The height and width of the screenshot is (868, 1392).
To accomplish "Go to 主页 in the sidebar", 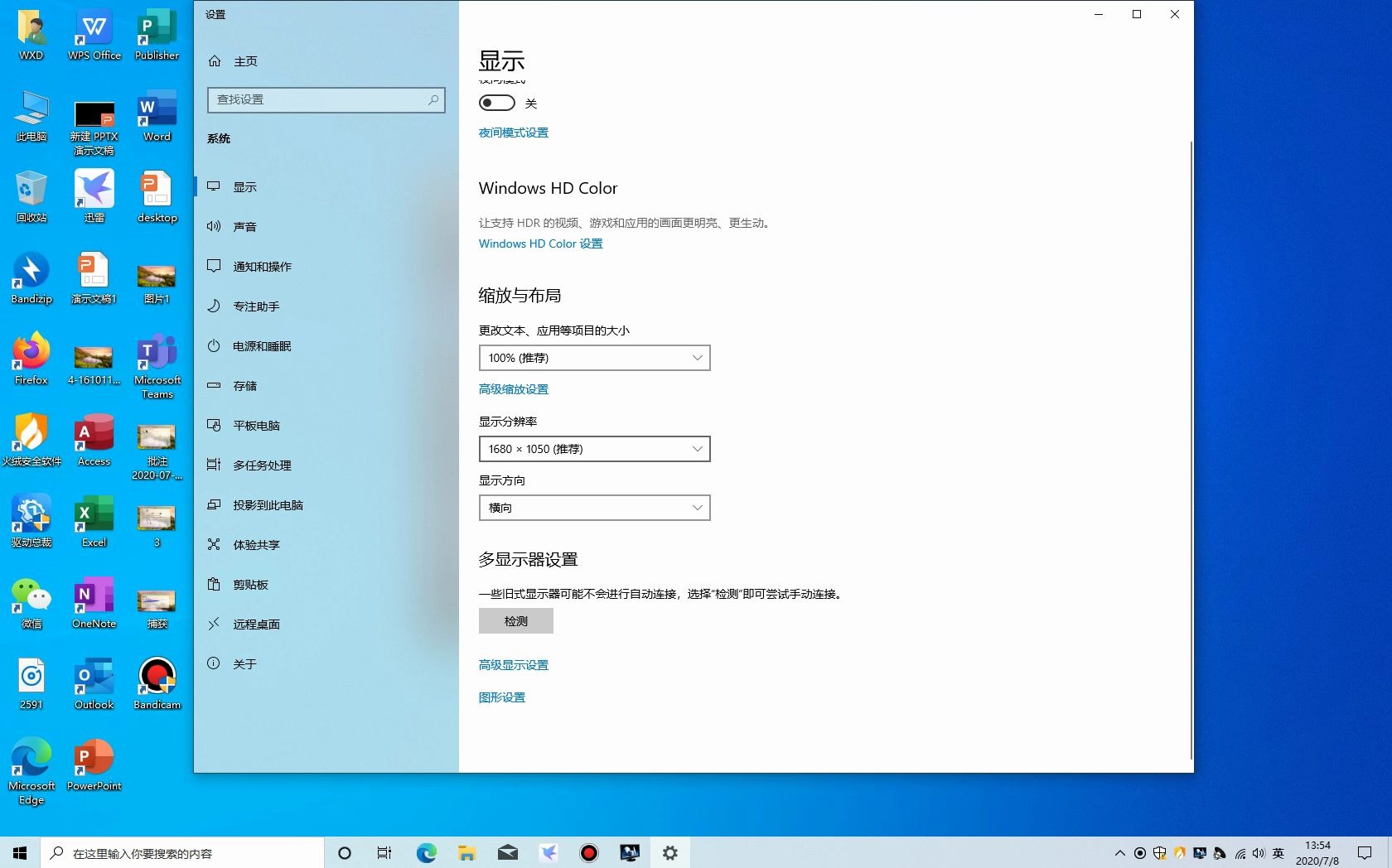I will (244, 60).
